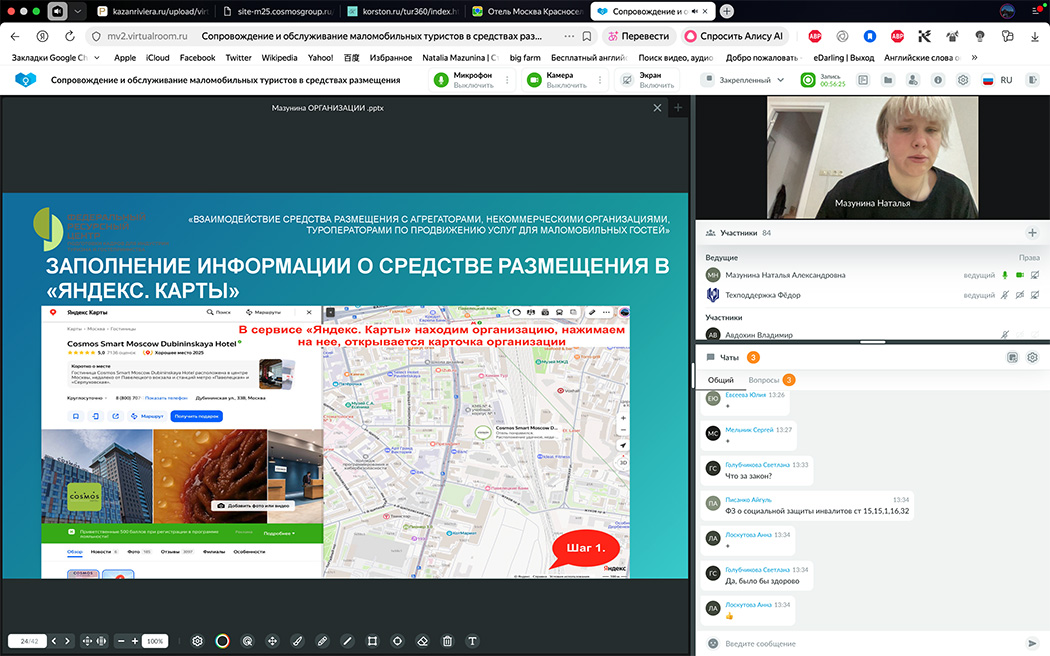
Task: Switch to korston.ru browser tab
Action: click(403, 11)
